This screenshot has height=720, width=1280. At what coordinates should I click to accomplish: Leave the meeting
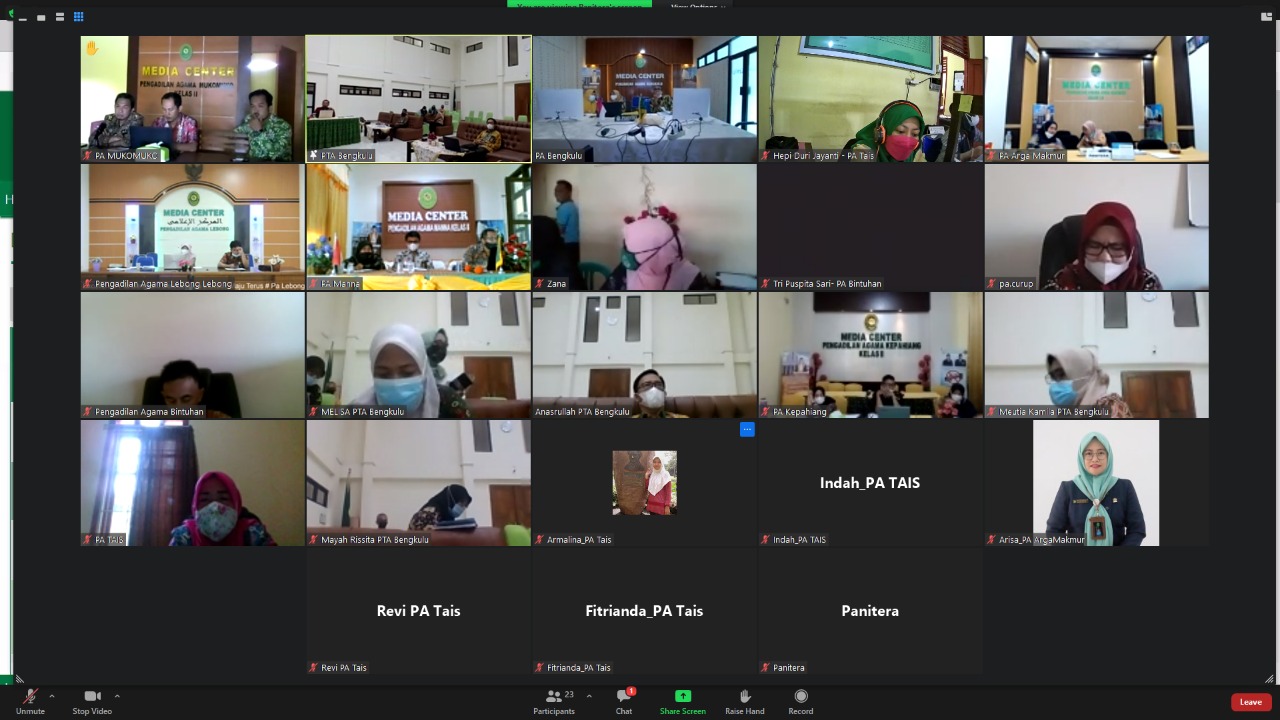coord(1250,702)
